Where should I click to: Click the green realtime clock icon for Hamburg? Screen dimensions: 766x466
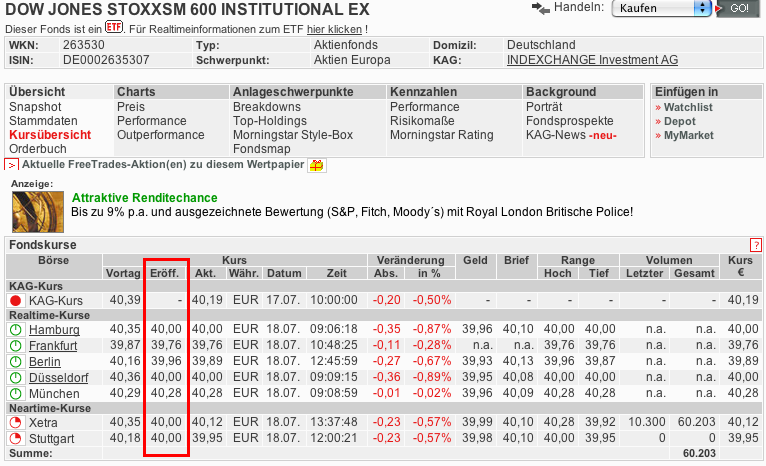coord(16,330)
